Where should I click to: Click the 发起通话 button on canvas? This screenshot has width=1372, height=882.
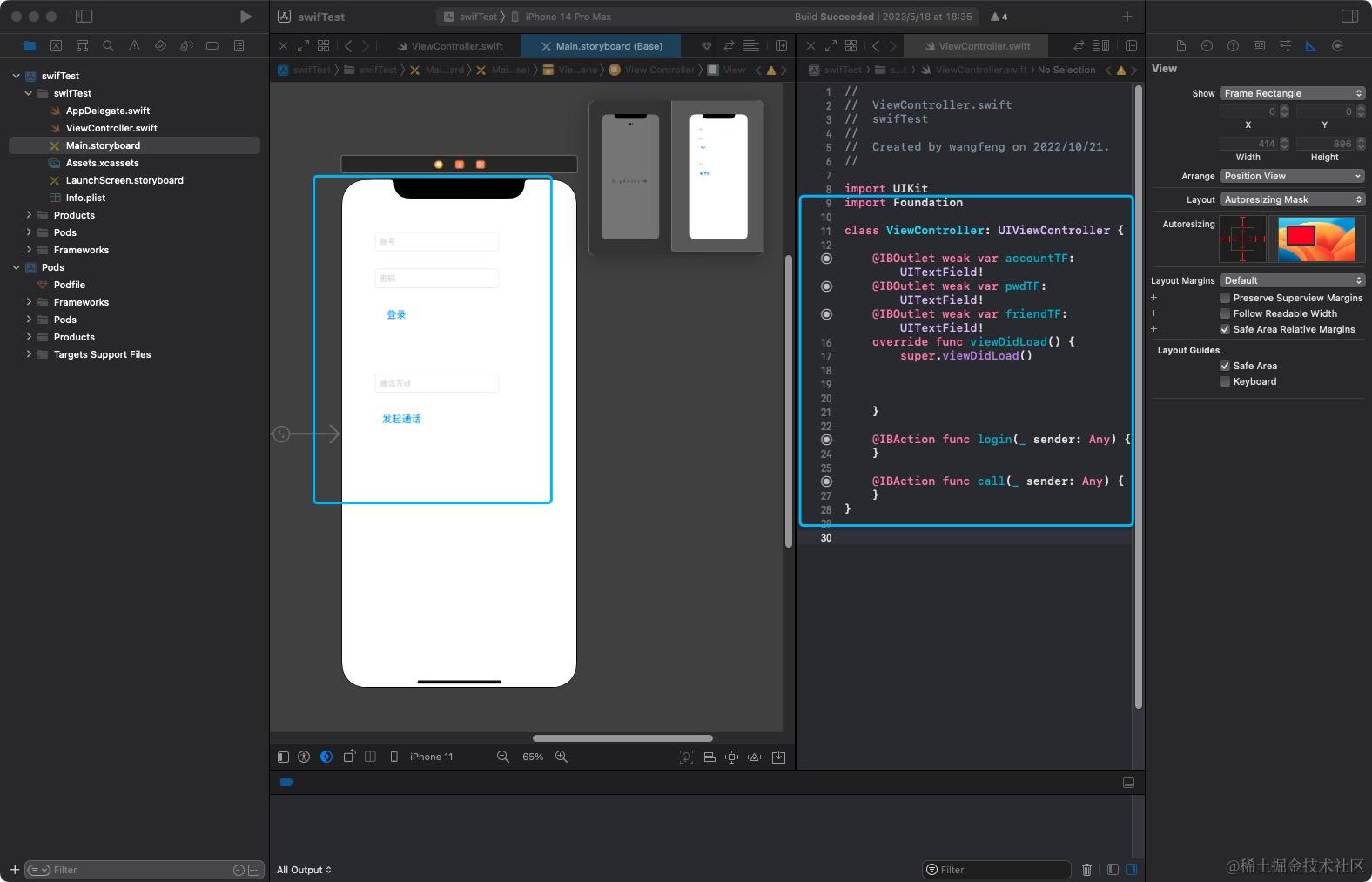pos(401,419)
